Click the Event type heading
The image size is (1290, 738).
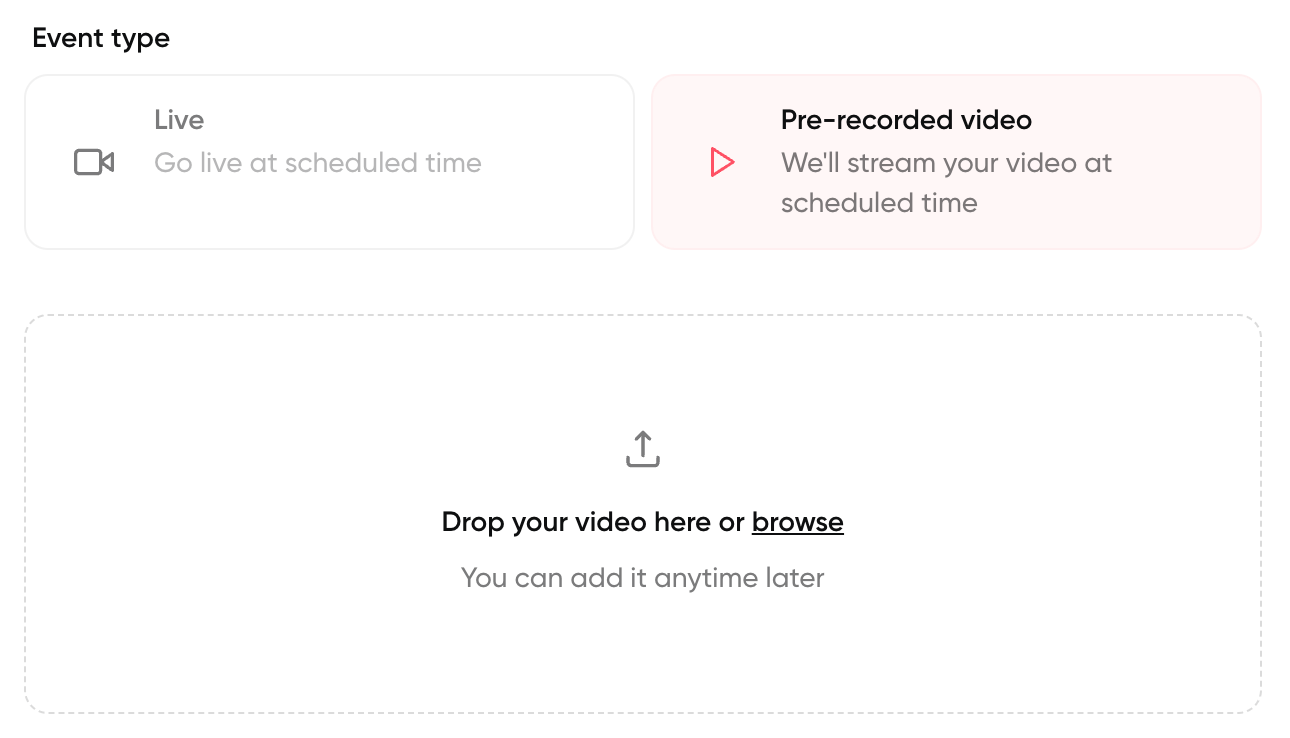(x=100, y=38)
